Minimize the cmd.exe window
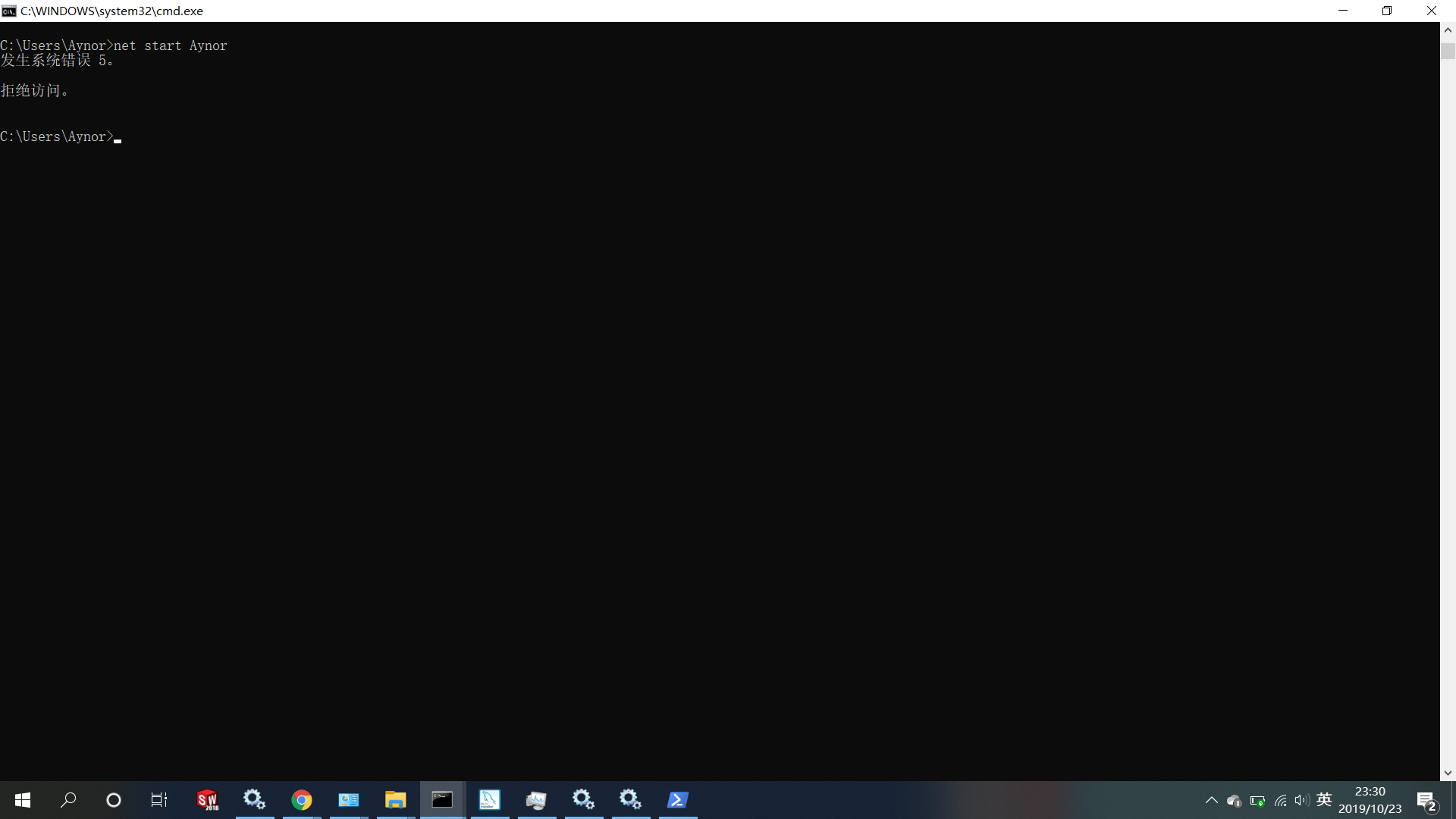The height and width of the screenshot is (819, 1456). 1343,11
